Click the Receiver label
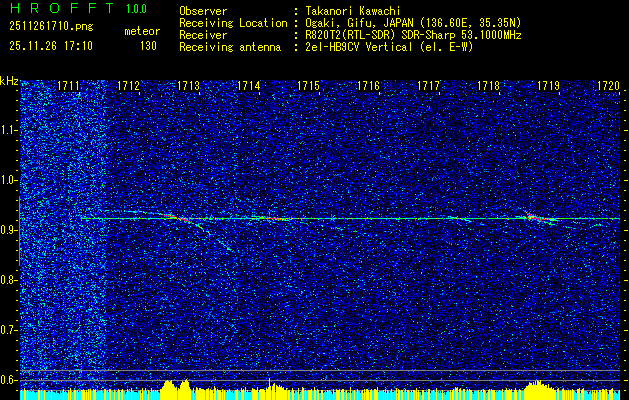The width and height of the screenshot is (629, 400). click(x=203, y=35)
